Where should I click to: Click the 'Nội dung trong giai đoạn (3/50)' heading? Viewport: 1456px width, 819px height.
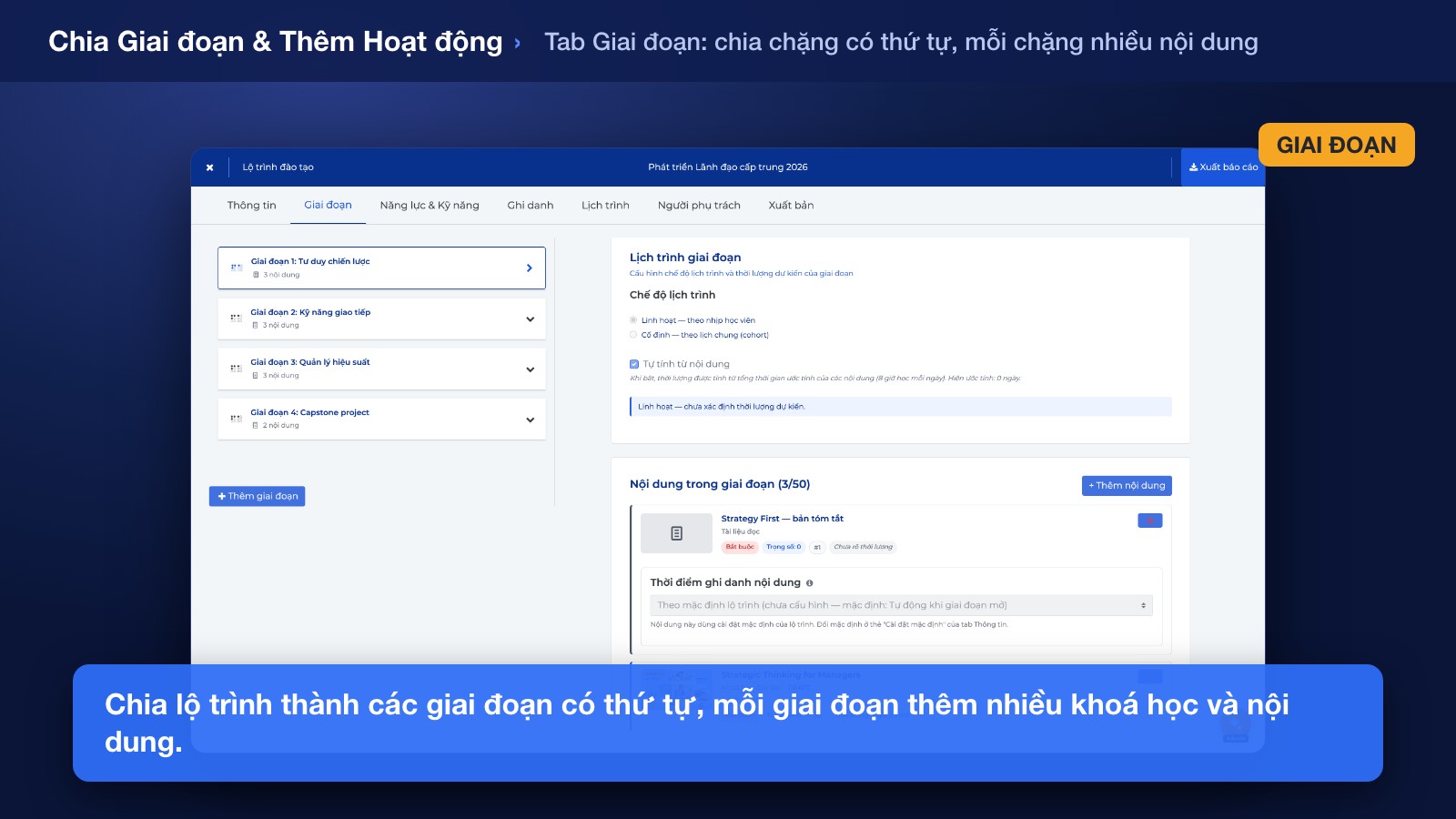720,484
